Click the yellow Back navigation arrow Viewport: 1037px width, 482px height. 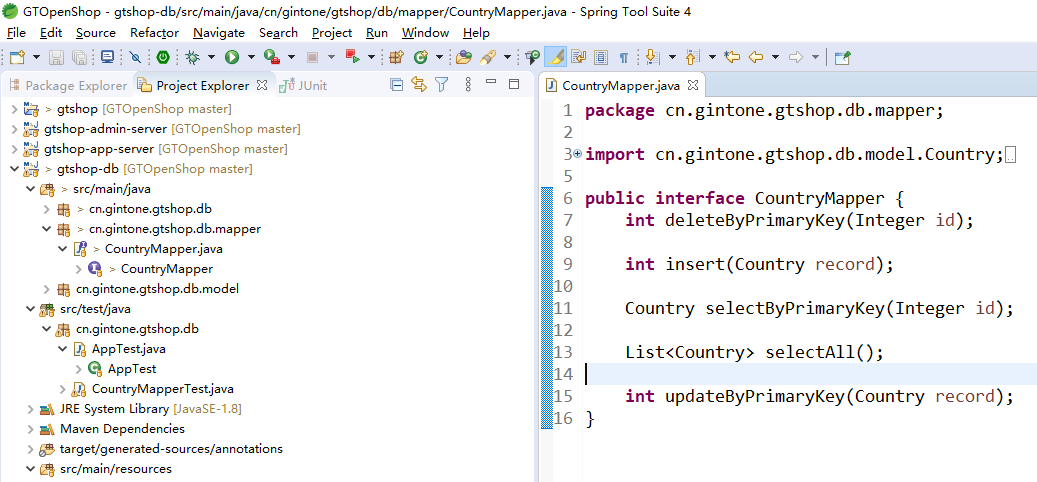tap(756, 58)
